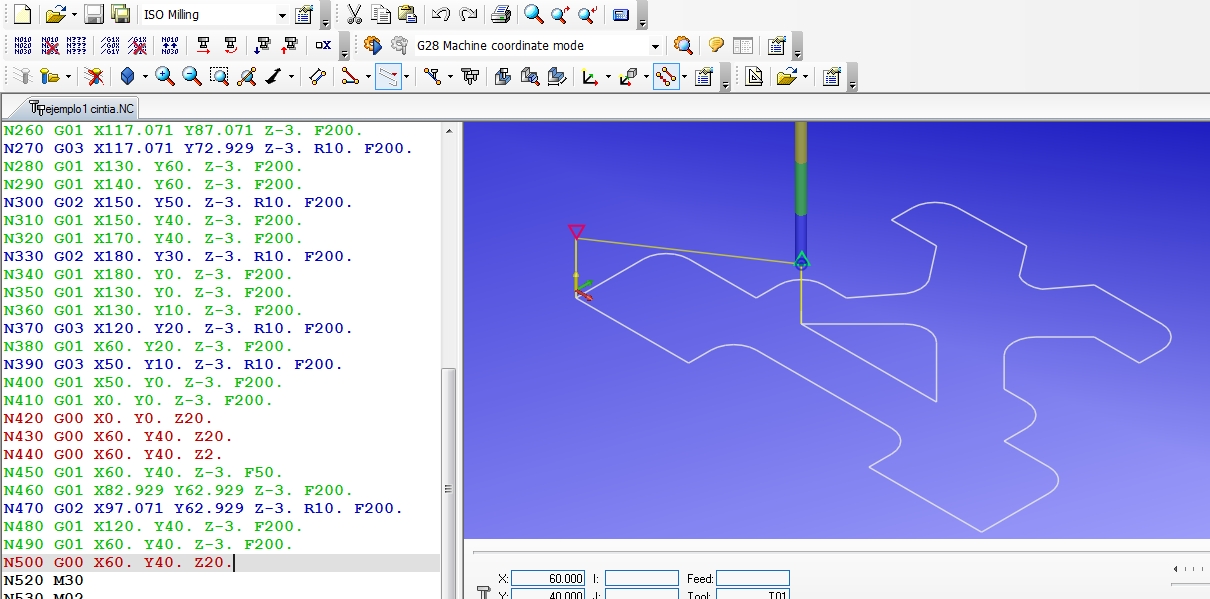1210x599 pixels.
Task: Toggle the highlighted rapid toolpath display button
Action: coord(388,76)
